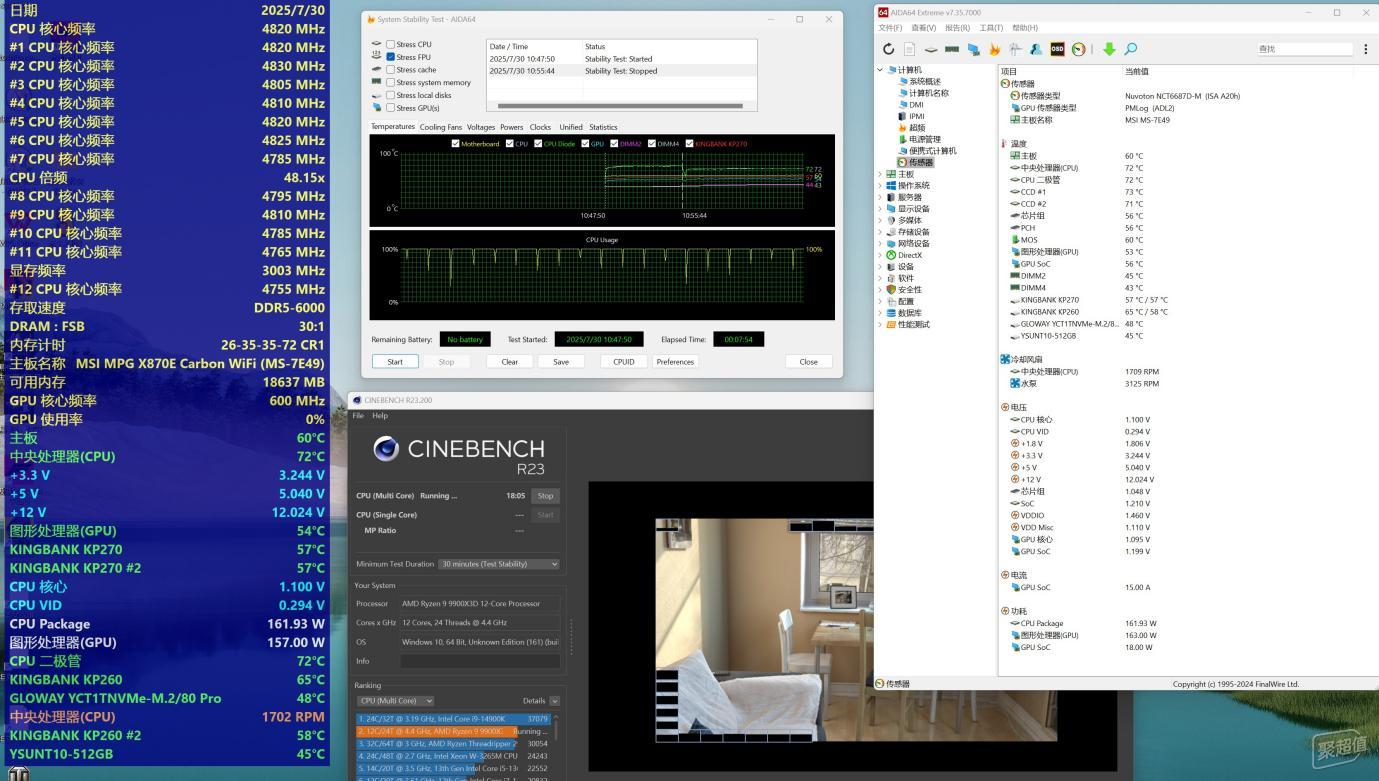Expand the 性能测试 tree node
This screenshot has width=1379, height=781.
point(880,324)
